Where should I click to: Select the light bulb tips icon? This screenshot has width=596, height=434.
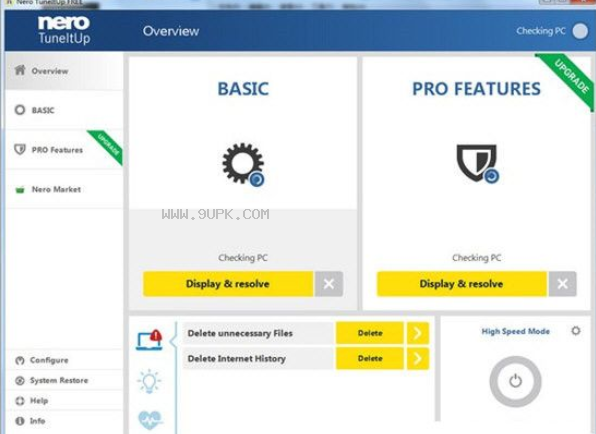click(x=149, y=381)
